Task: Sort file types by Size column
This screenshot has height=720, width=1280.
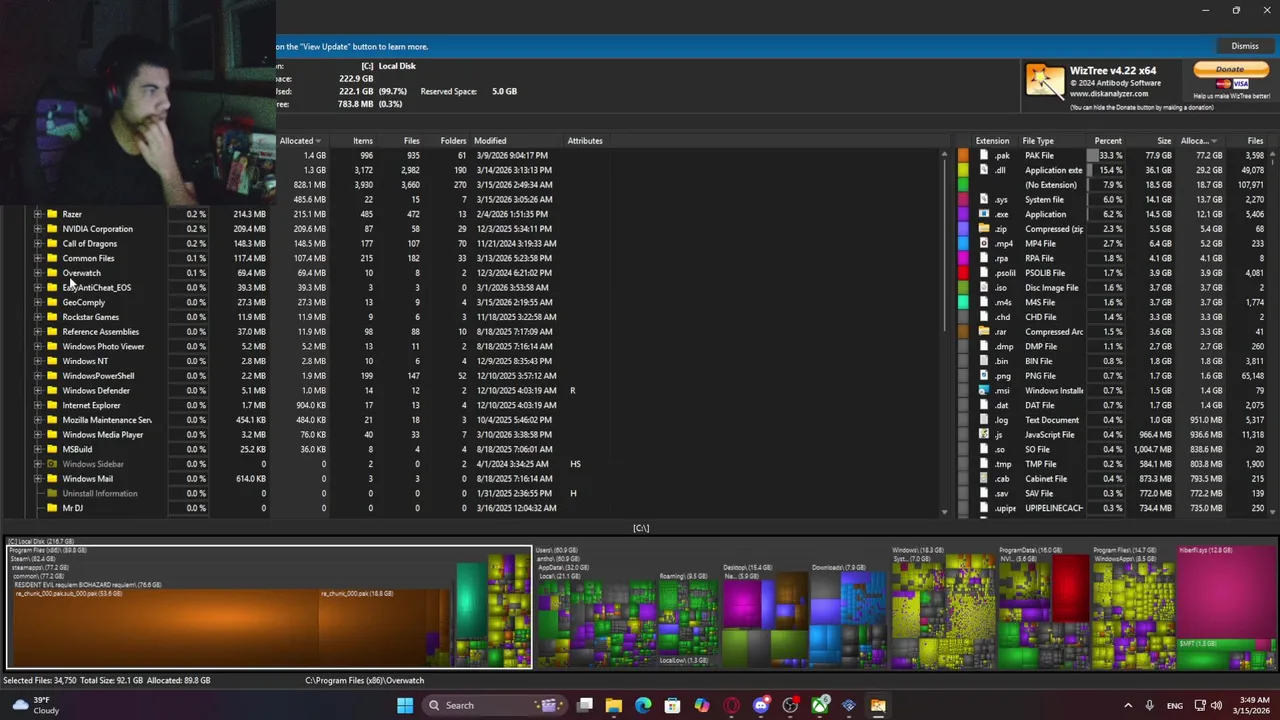Action: (1164, 141)
